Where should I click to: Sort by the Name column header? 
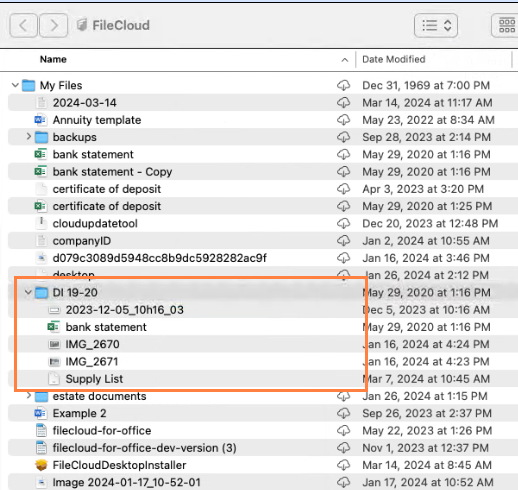coord(53,59)
